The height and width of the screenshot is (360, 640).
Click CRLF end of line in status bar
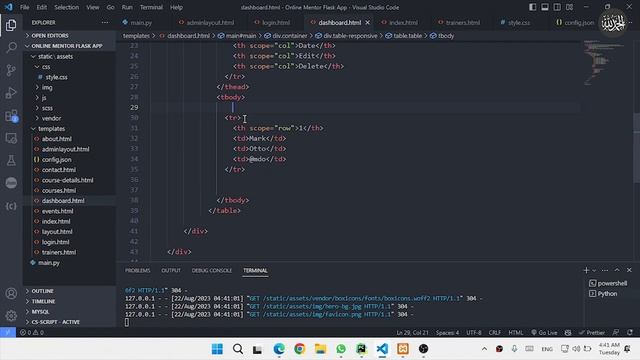coord(495,332)
